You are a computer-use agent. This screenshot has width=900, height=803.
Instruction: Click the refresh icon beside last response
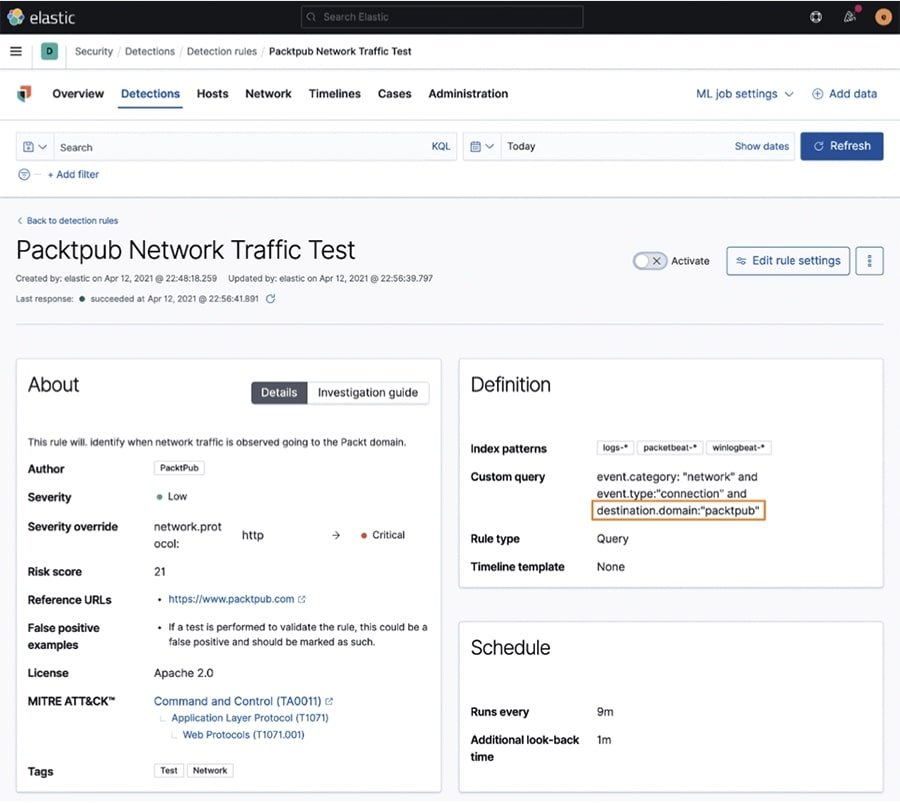tap(270, 299)
